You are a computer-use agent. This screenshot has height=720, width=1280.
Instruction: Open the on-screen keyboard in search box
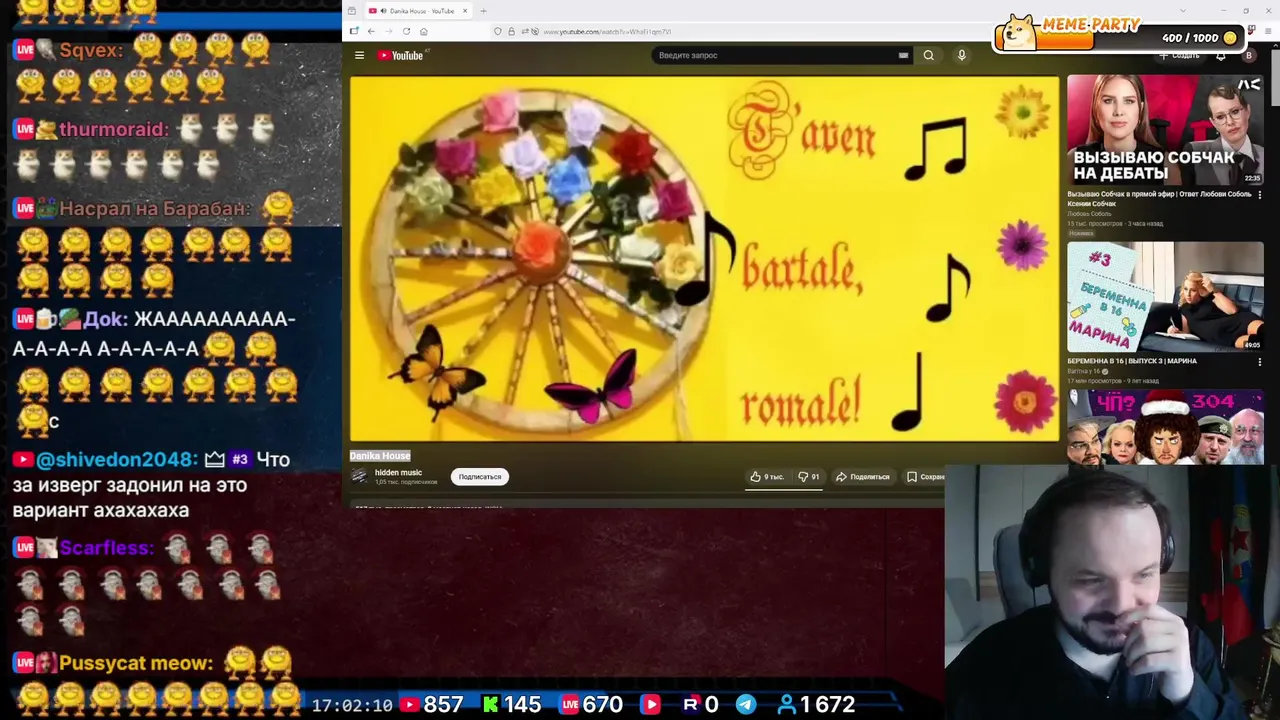point(903,55)
